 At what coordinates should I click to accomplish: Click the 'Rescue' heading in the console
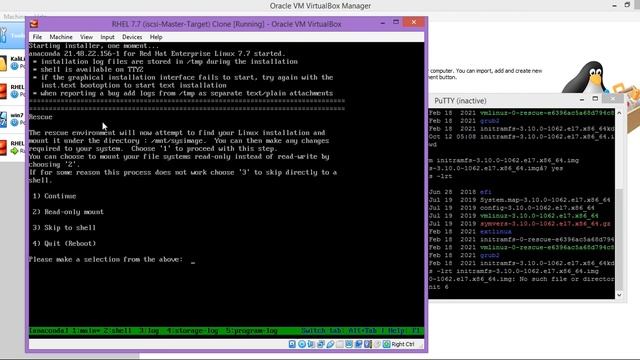40,117
